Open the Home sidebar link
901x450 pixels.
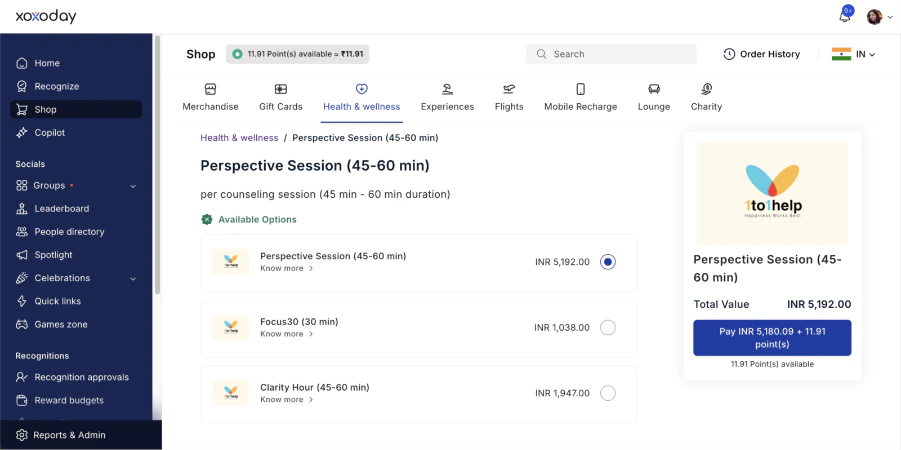(76, 63)
